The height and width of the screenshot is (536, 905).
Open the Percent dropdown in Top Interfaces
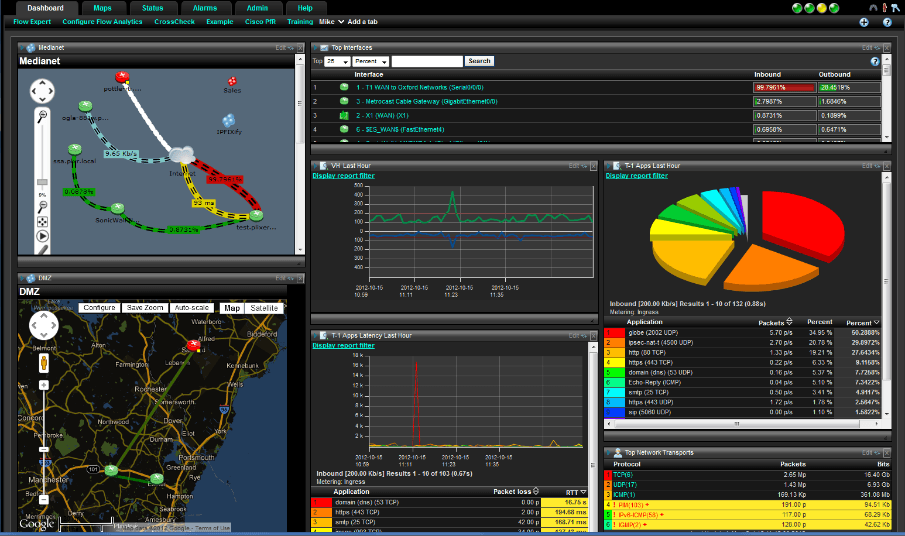click(x=371, y=61)
